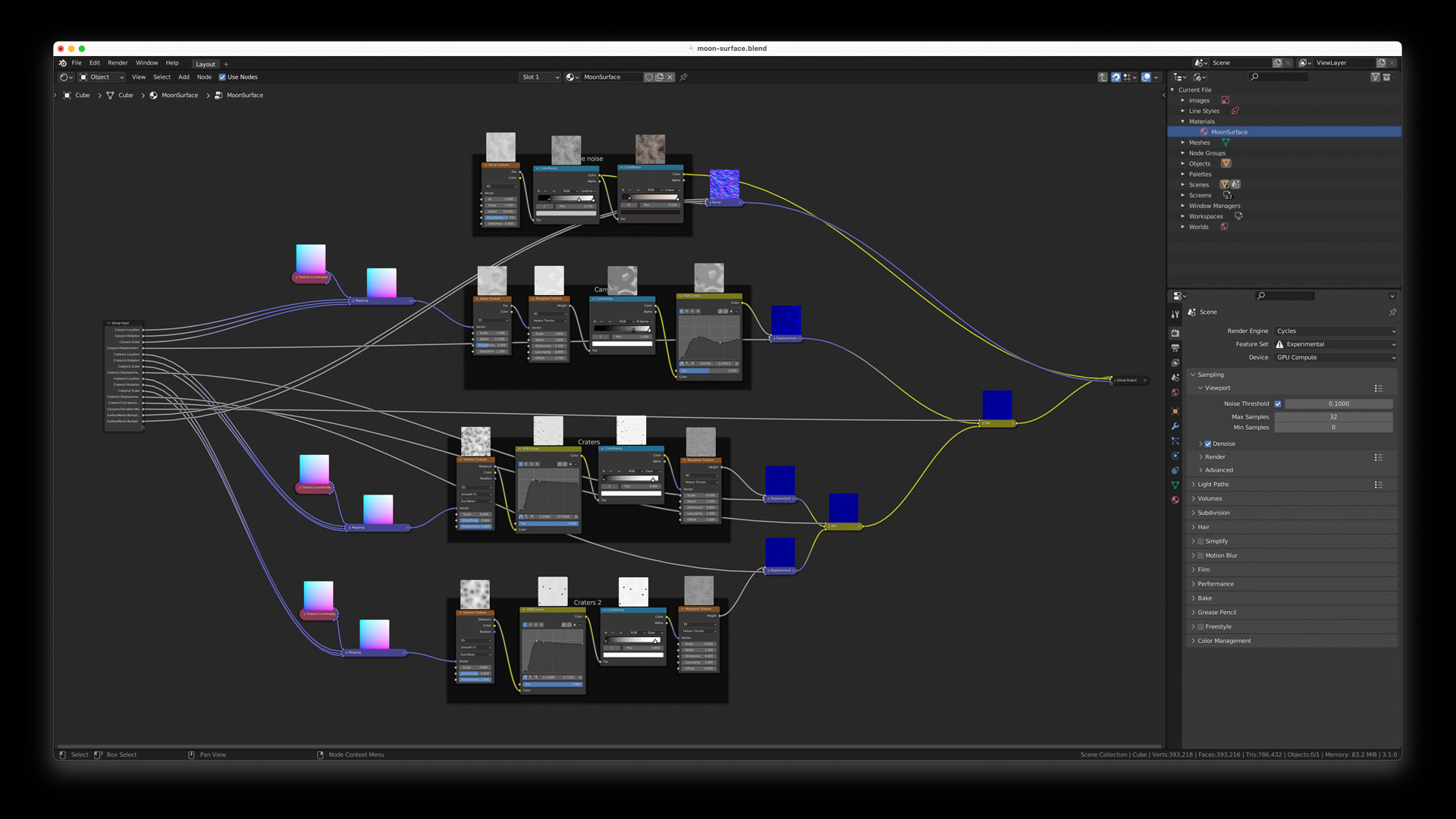The image size is (1456, 819).
Task: Uncheck the Use Nodes checkbox
Action: click(x=222, y=77)
